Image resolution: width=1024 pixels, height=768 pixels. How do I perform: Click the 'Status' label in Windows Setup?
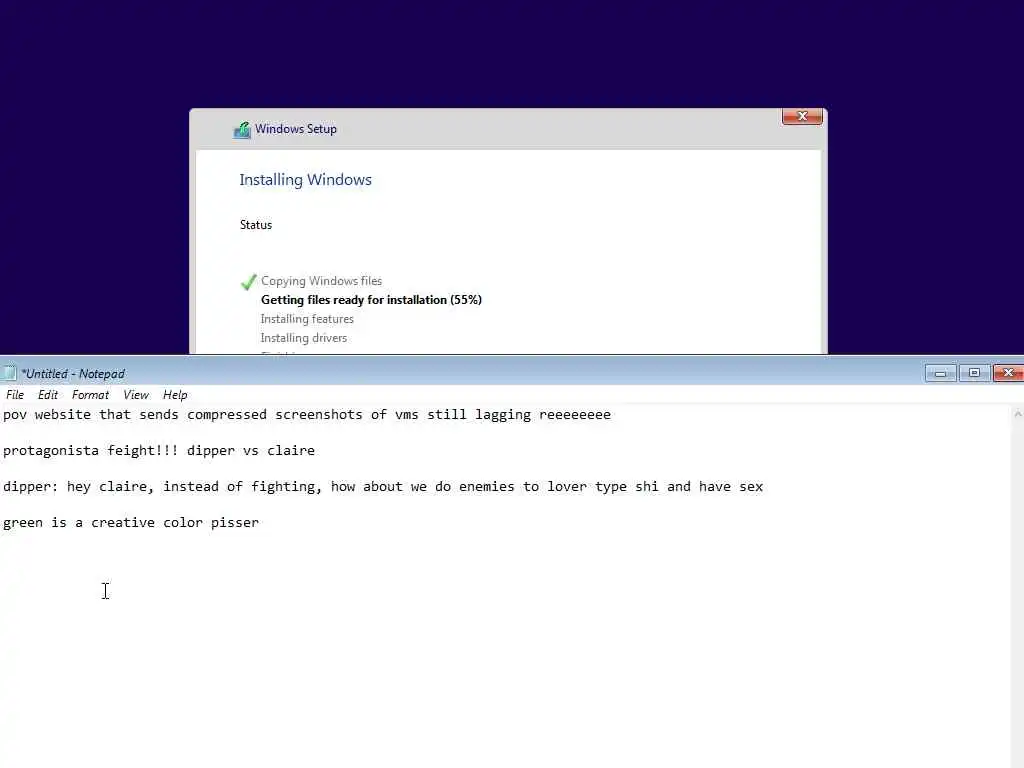(x=255, y=225)
